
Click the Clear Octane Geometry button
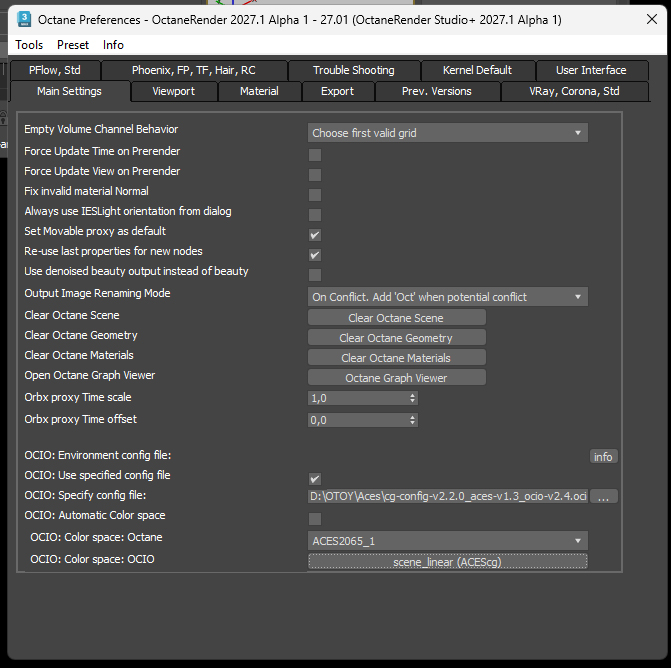point(397,338)
